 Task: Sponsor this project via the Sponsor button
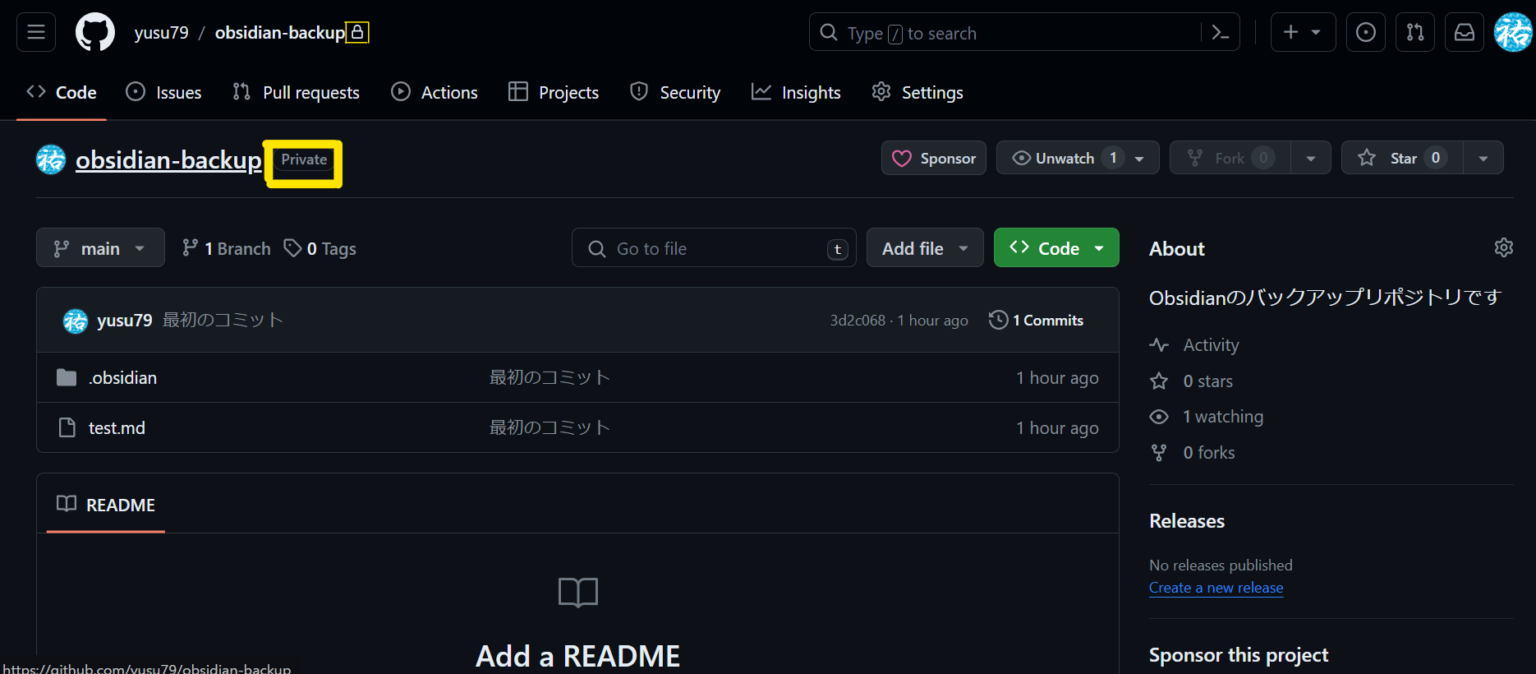click(933, 157)
